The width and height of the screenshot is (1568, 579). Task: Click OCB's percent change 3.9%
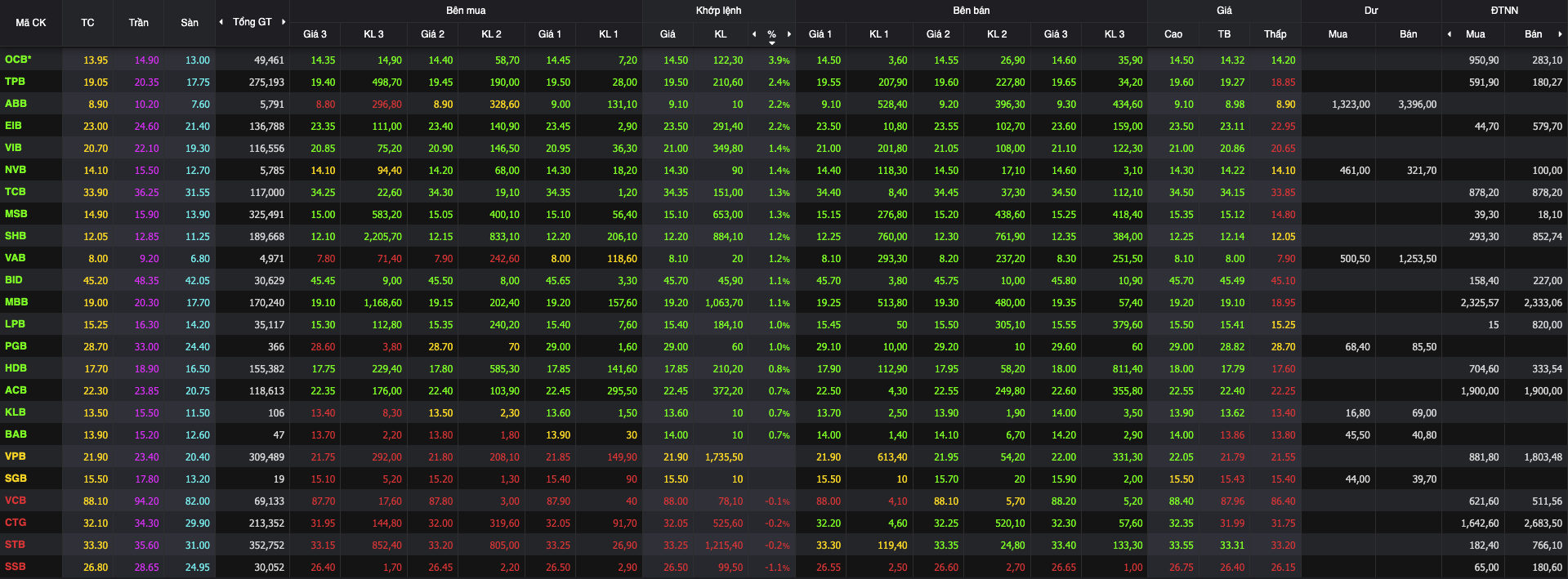tap(779, 60)
